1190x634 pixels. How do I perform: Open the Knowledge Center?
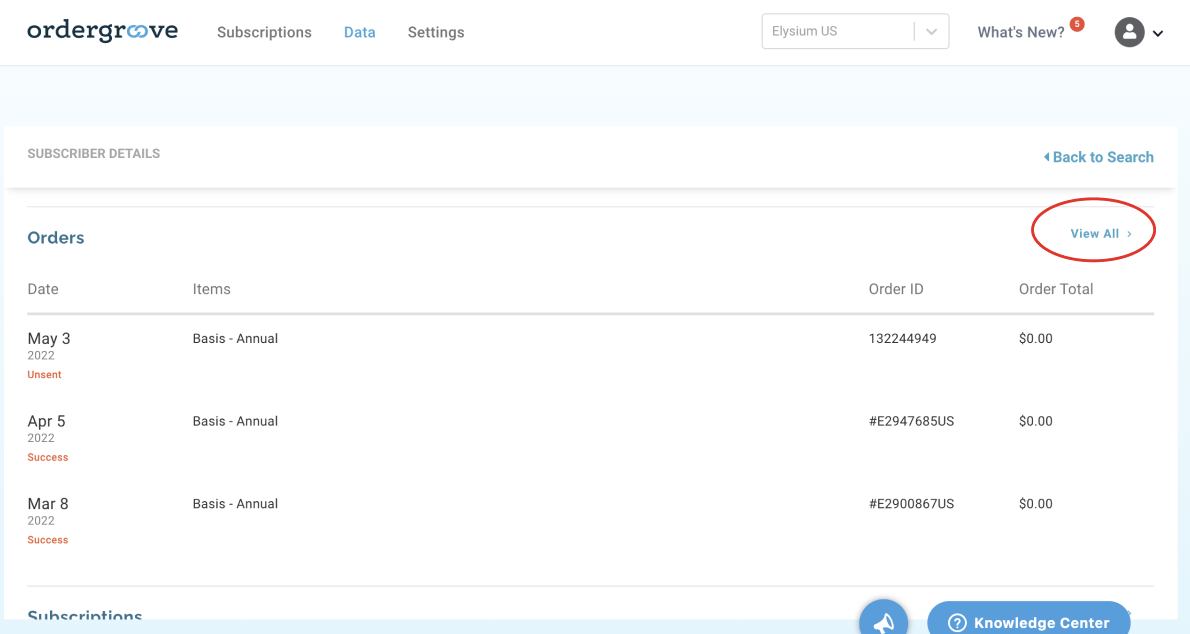click(x=1040, y=622)
